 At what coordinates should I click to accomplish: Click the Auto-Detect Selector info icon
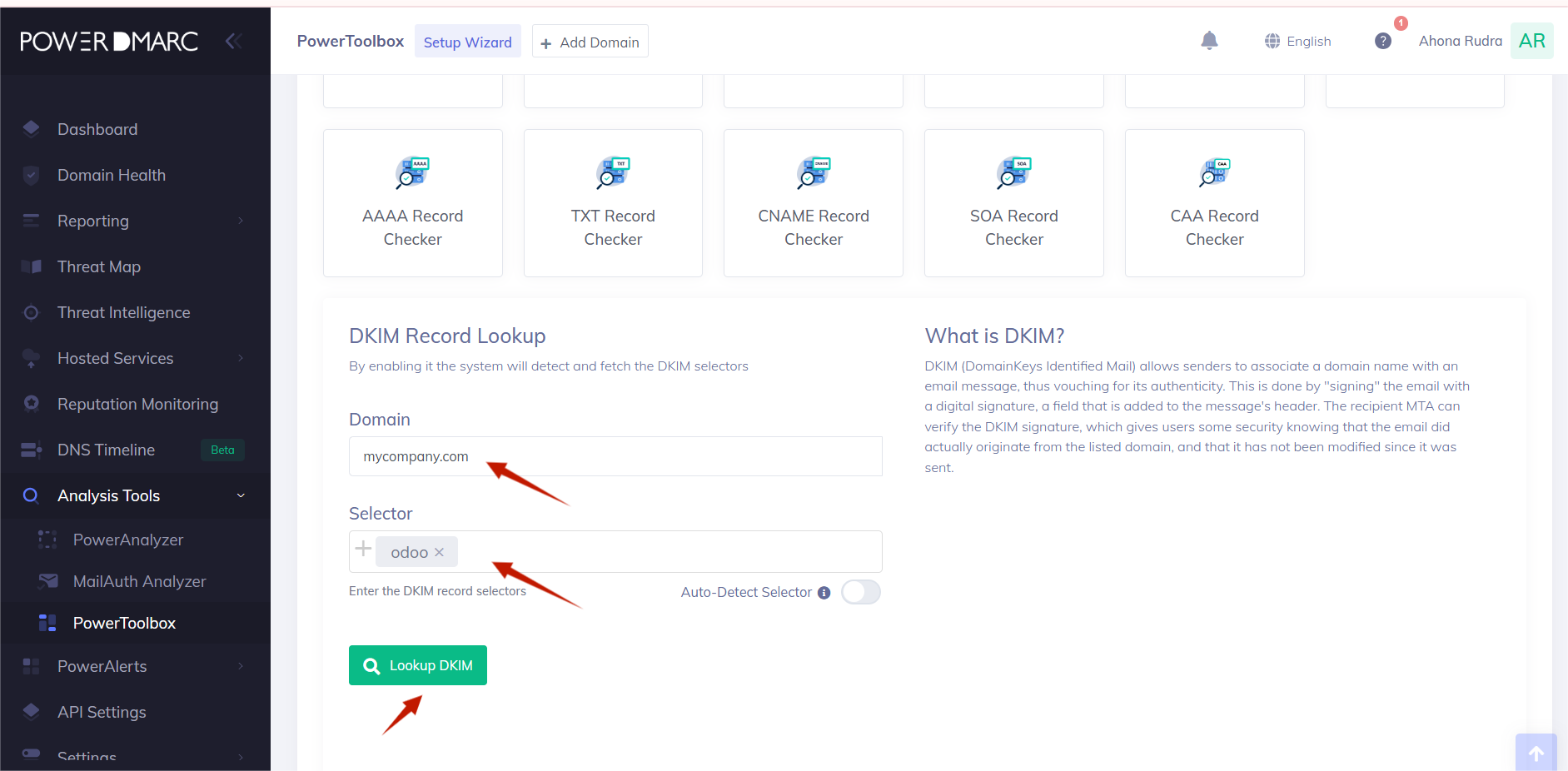coord(824,593)
